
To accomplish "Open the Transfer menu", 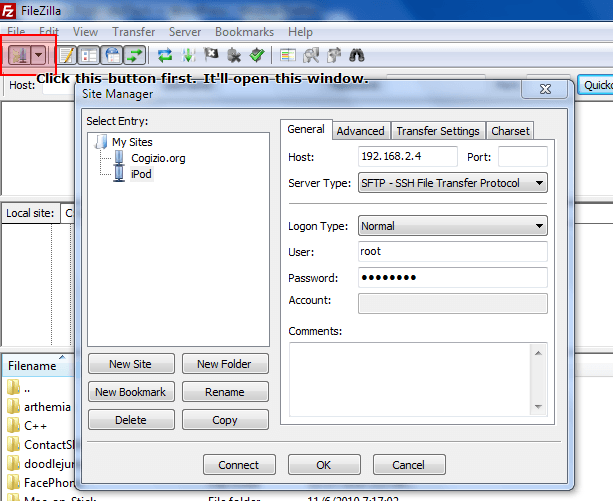I will point(134,32).
